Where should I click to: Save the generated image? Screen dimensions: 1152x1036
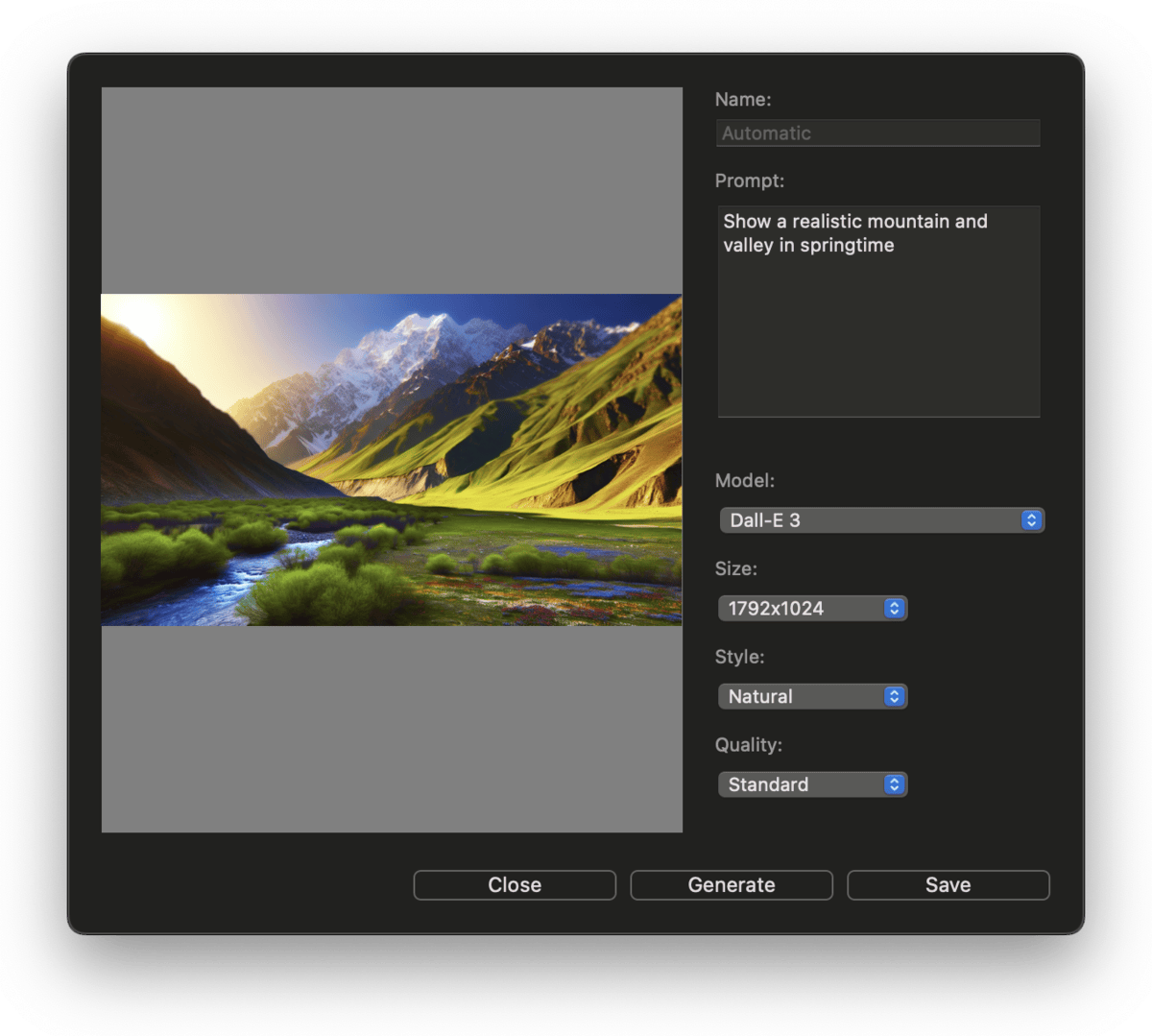pos(948,885)
